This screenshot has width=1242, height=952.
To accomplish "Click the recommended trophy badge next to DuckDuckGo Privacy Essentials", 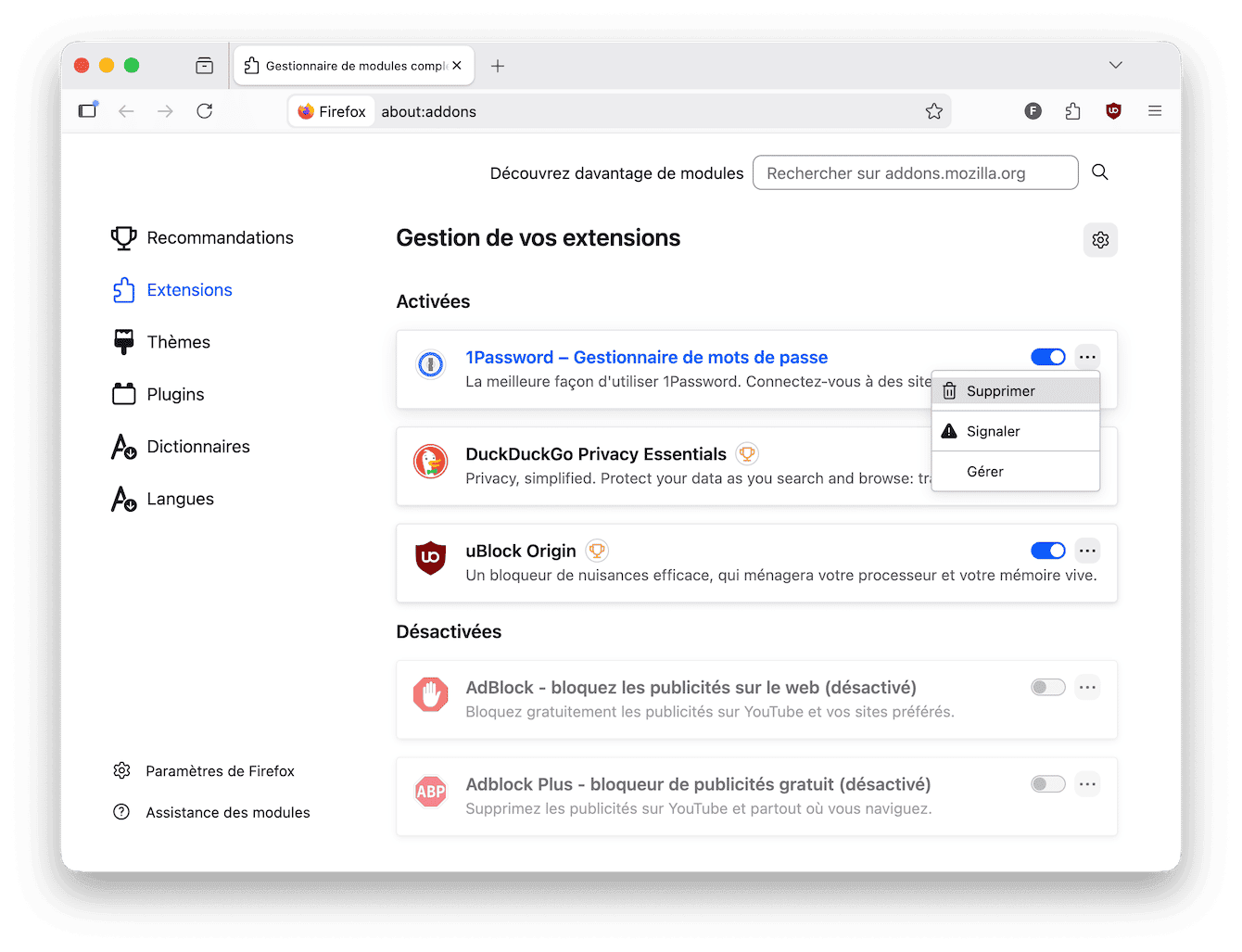I will [746, 453].
